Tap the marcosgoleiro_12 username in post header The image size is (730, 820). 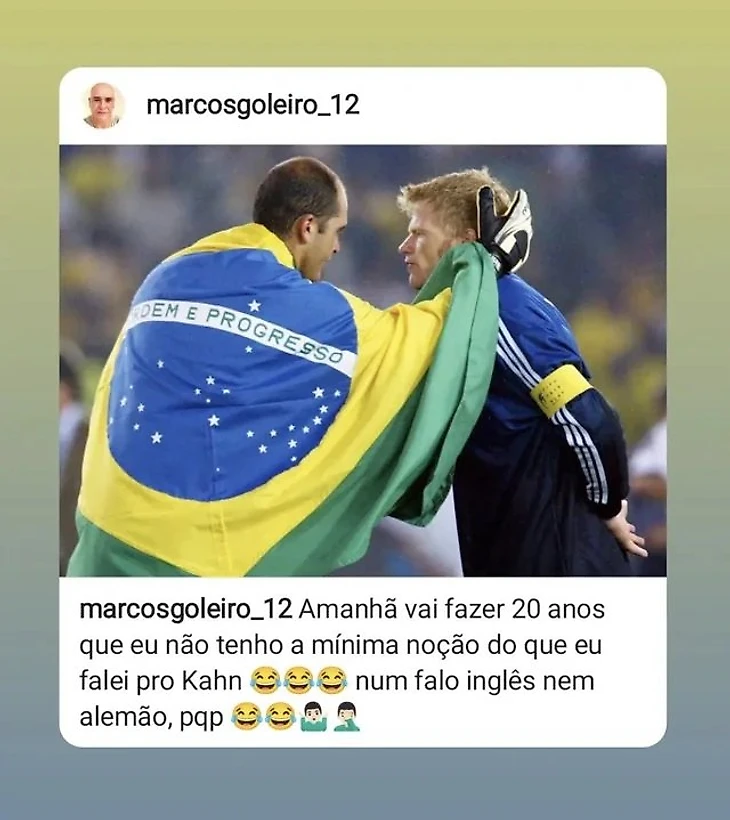pyautogui.click(x=253, y=105)
